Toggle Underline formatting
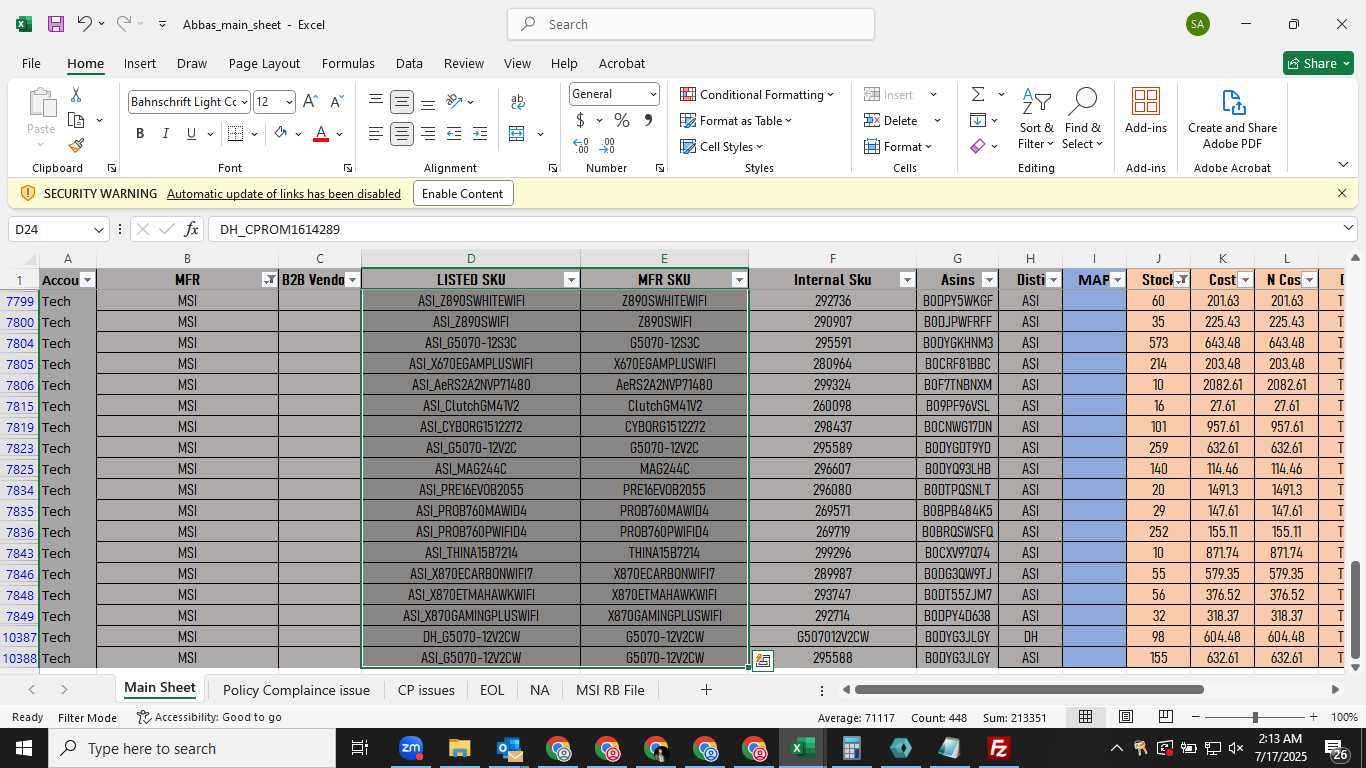 click(191, 133)
